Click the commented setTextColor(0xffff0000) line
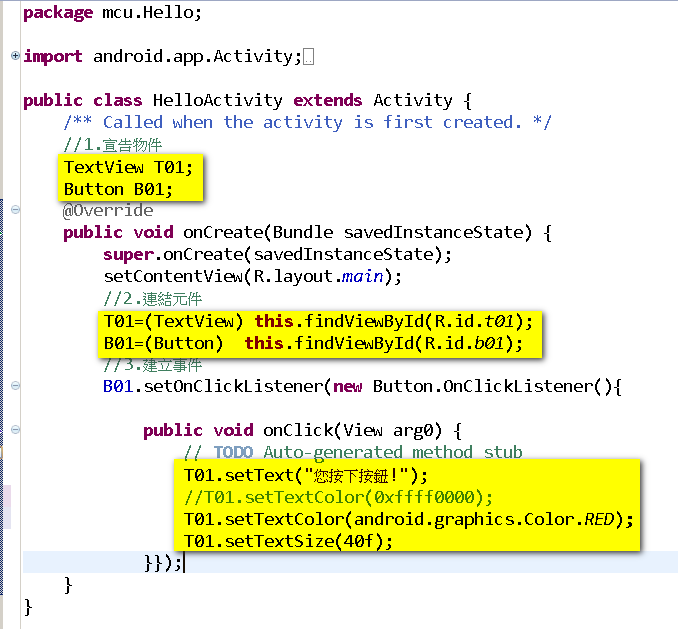 [338, 498]
